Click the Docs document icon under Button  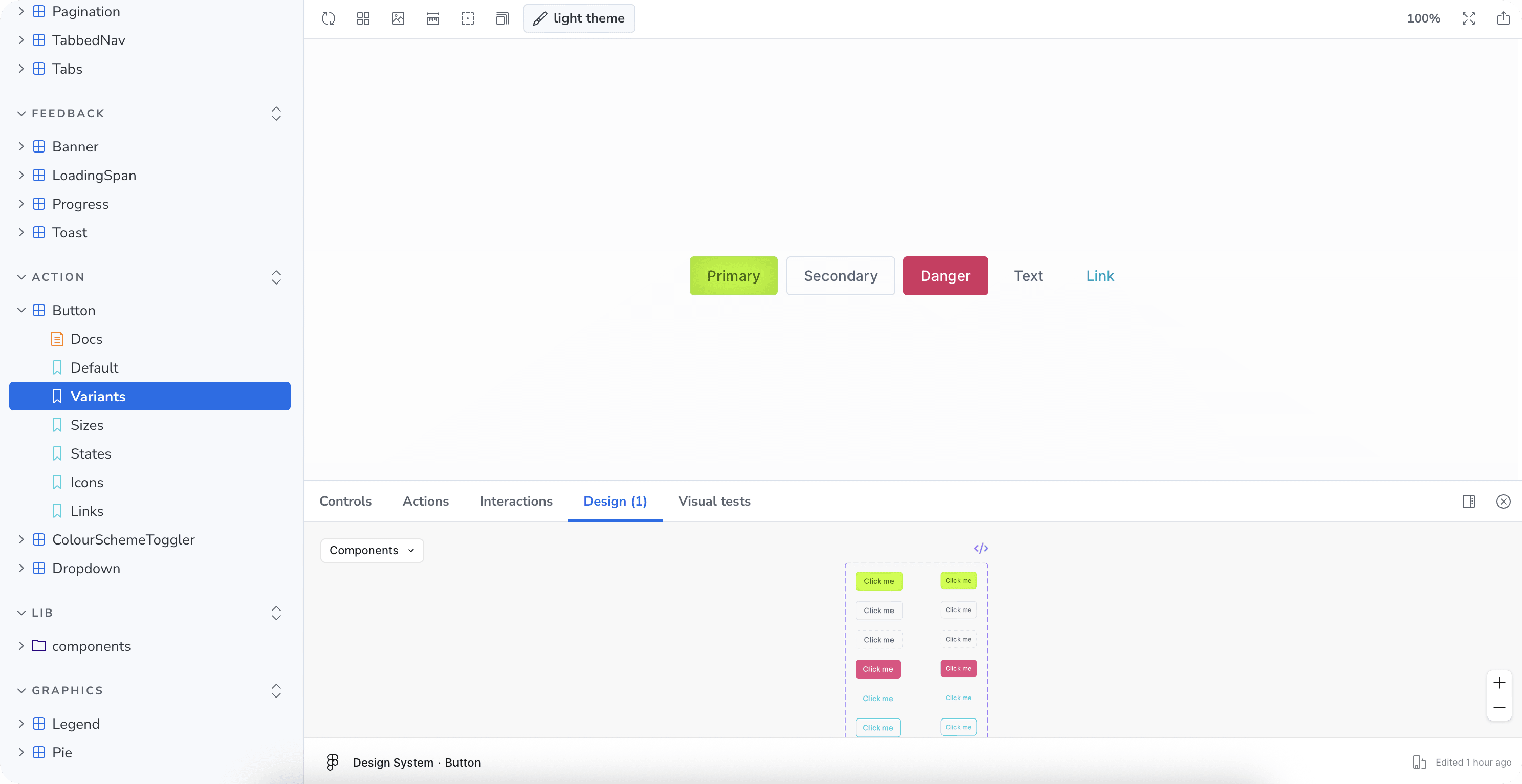click(x=57, y=339)
